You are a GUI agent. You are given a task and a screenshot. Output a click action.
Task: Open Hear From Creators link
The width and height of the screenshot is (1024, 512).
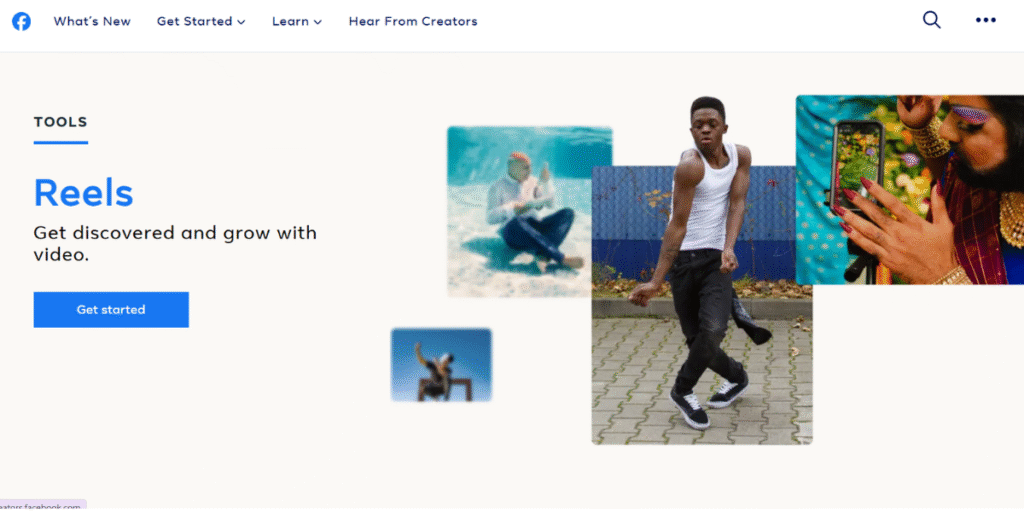413,22
